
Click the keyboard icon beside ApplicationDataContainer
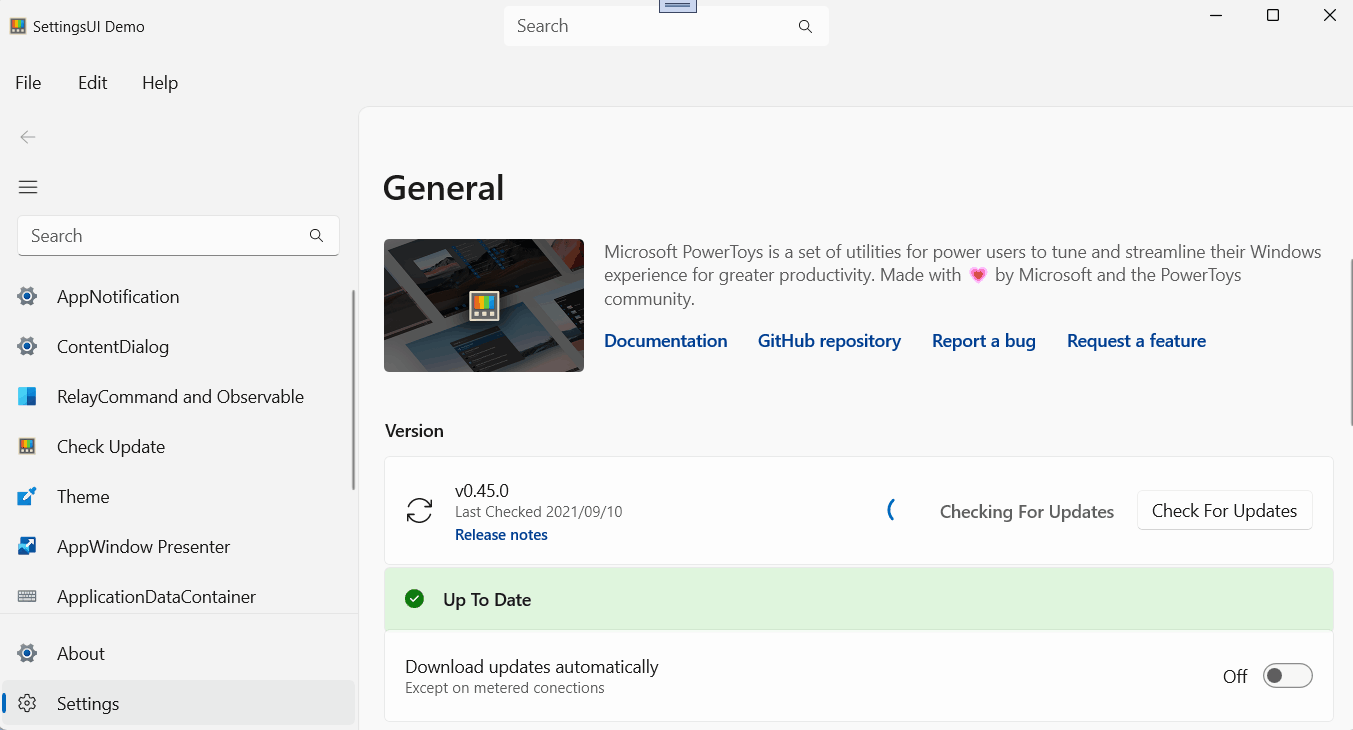(x=27, y=597)
